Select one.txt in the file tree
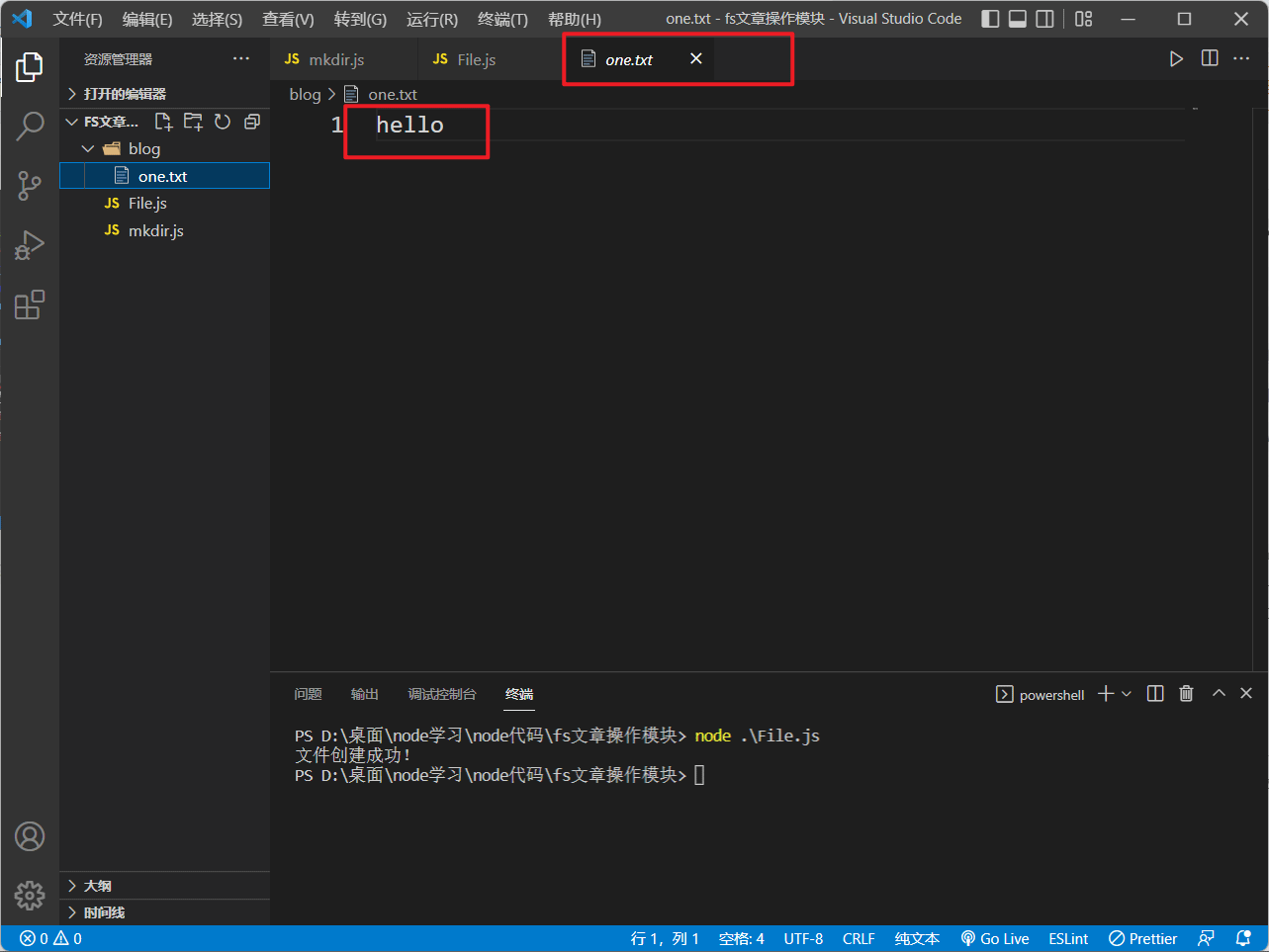The height and width of the screenshot is (952, 1269). click(x=165, y=176)
